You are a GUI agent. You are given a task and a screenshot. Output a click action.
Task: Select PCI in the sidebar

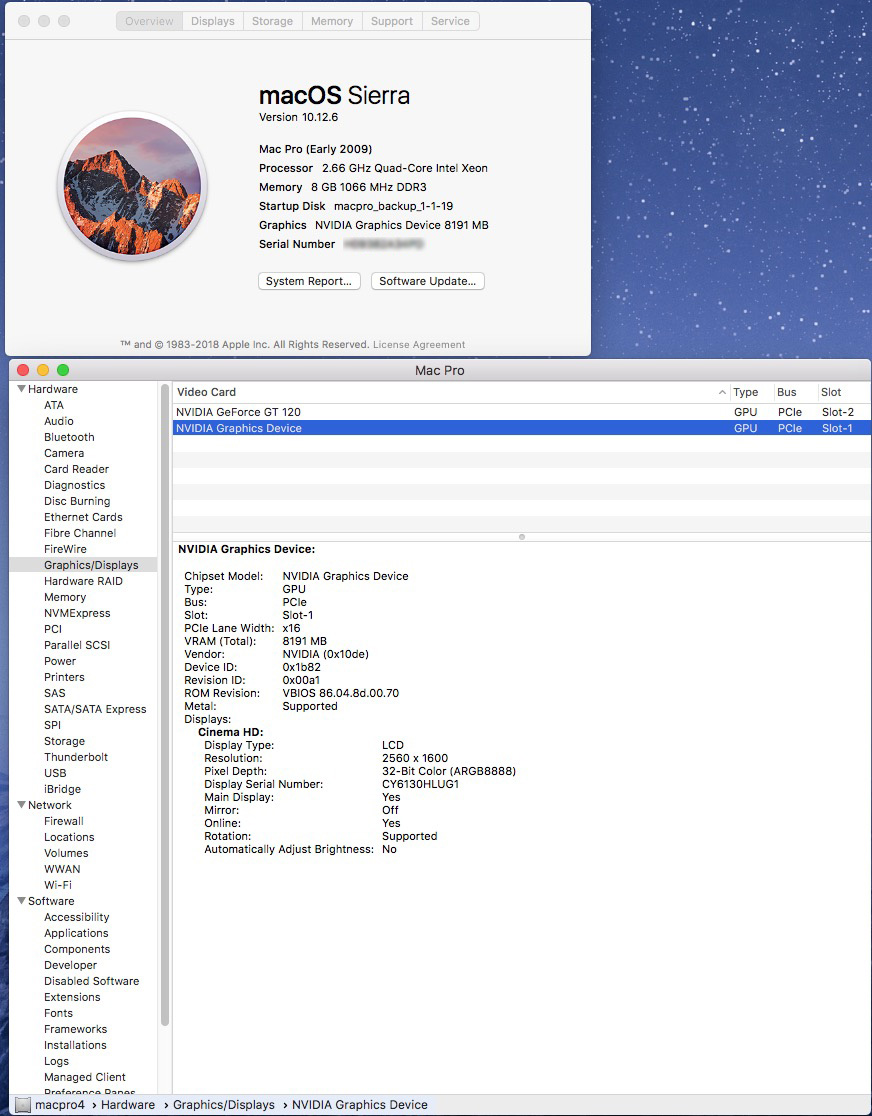(x=53, y=629)
